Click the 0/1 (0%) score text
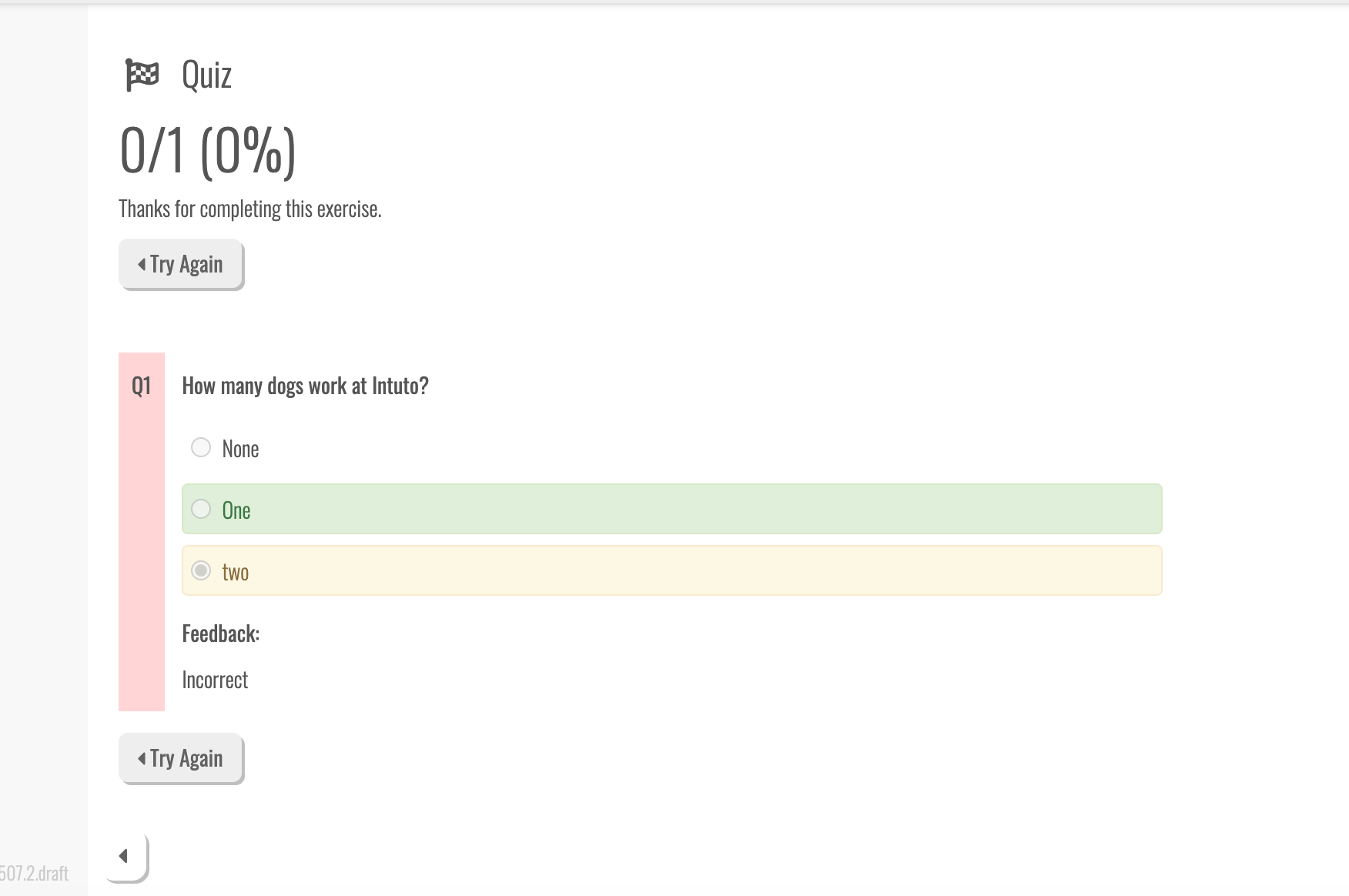The height and width of the screenshot is (896, 1349). pyautogui.click(x=208, y=150)
